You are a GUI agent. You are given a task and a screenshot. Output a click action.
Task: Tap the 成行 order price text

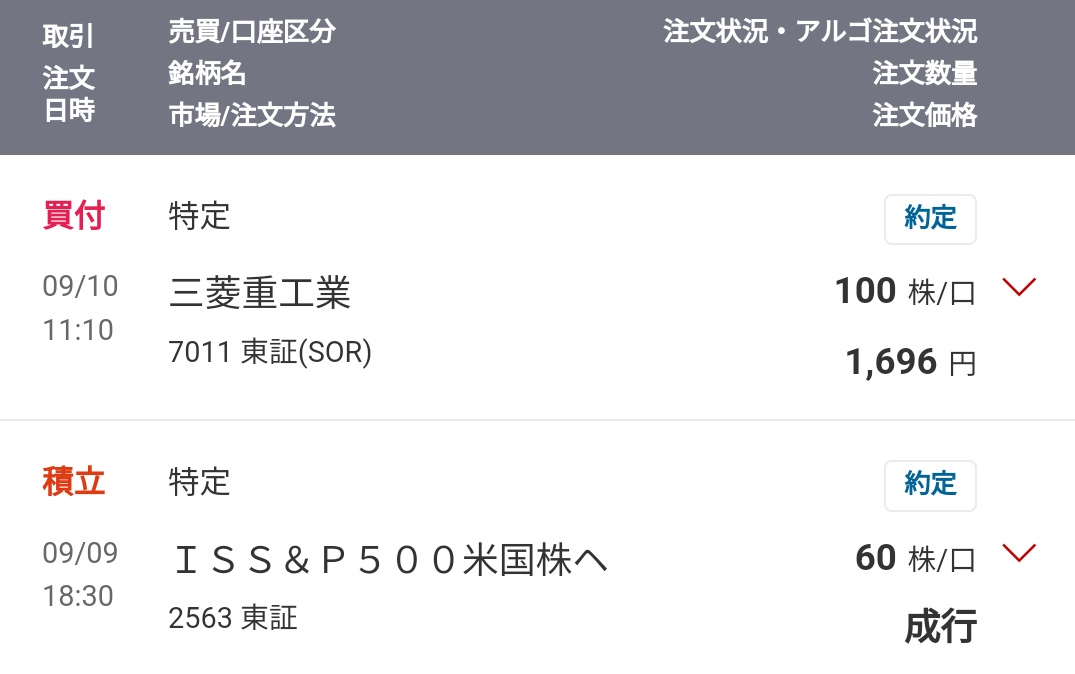pos(940,626)
